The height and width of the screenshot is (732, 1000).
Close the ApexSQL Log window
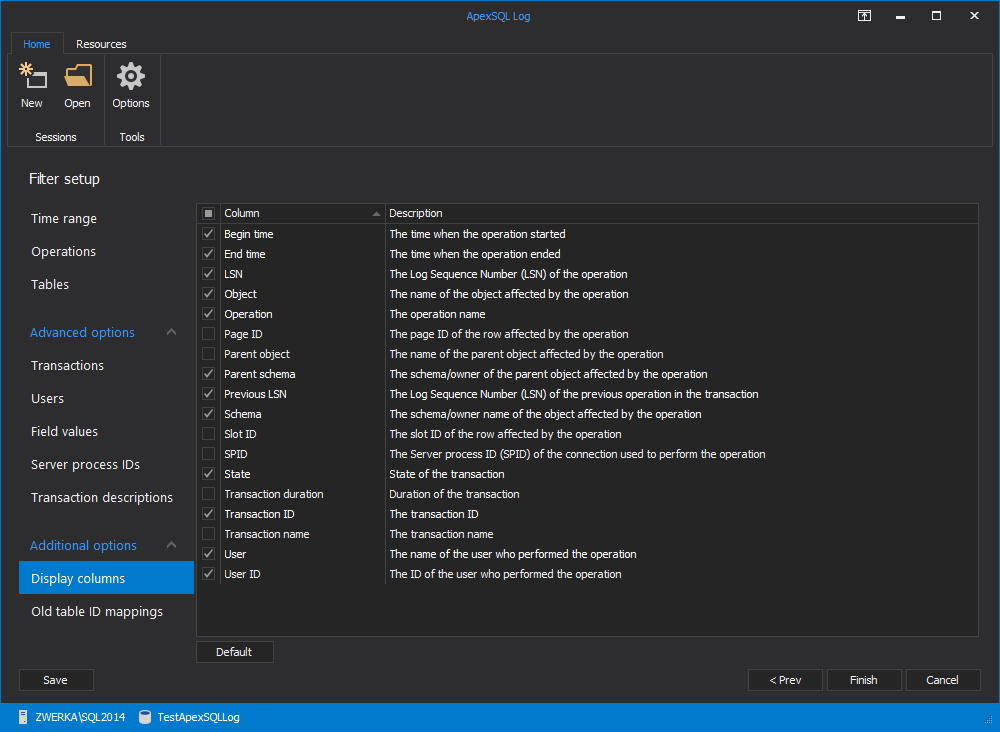974,16
